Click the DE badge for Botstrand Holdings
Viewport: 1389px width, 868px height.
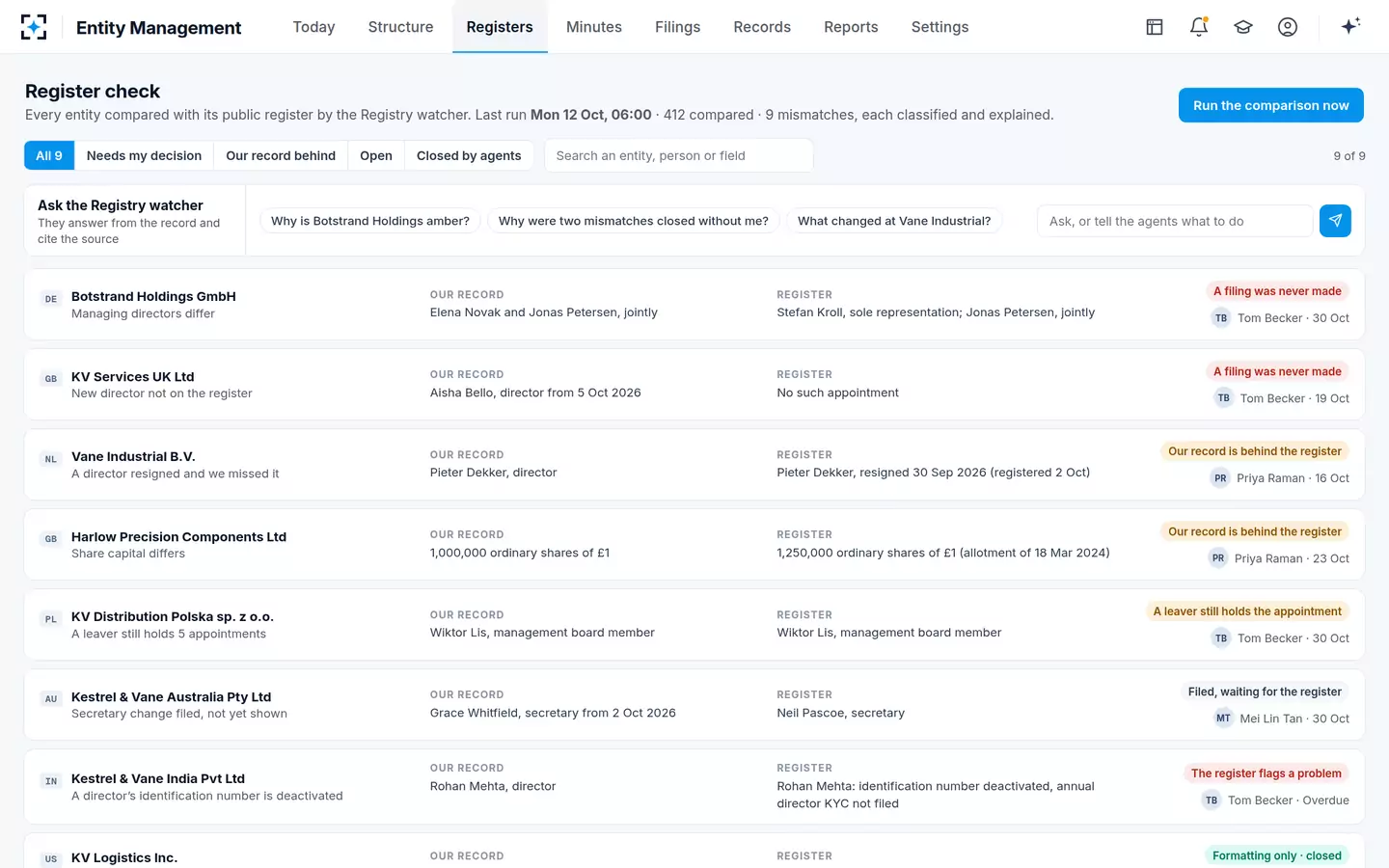[51, 299]
